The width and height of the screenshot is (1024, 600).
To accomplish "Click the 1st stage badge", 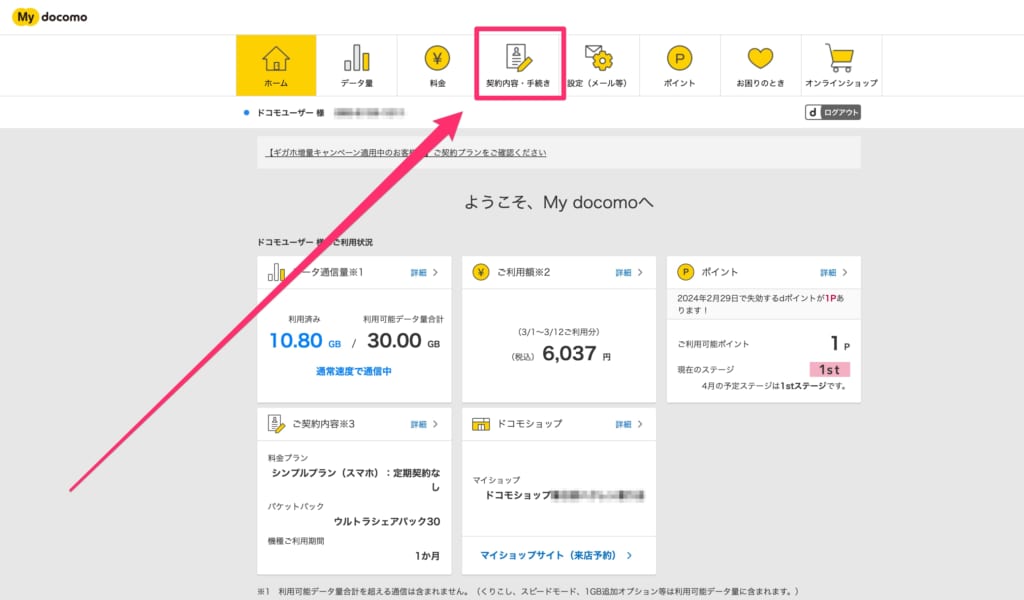I will point(829,370).
